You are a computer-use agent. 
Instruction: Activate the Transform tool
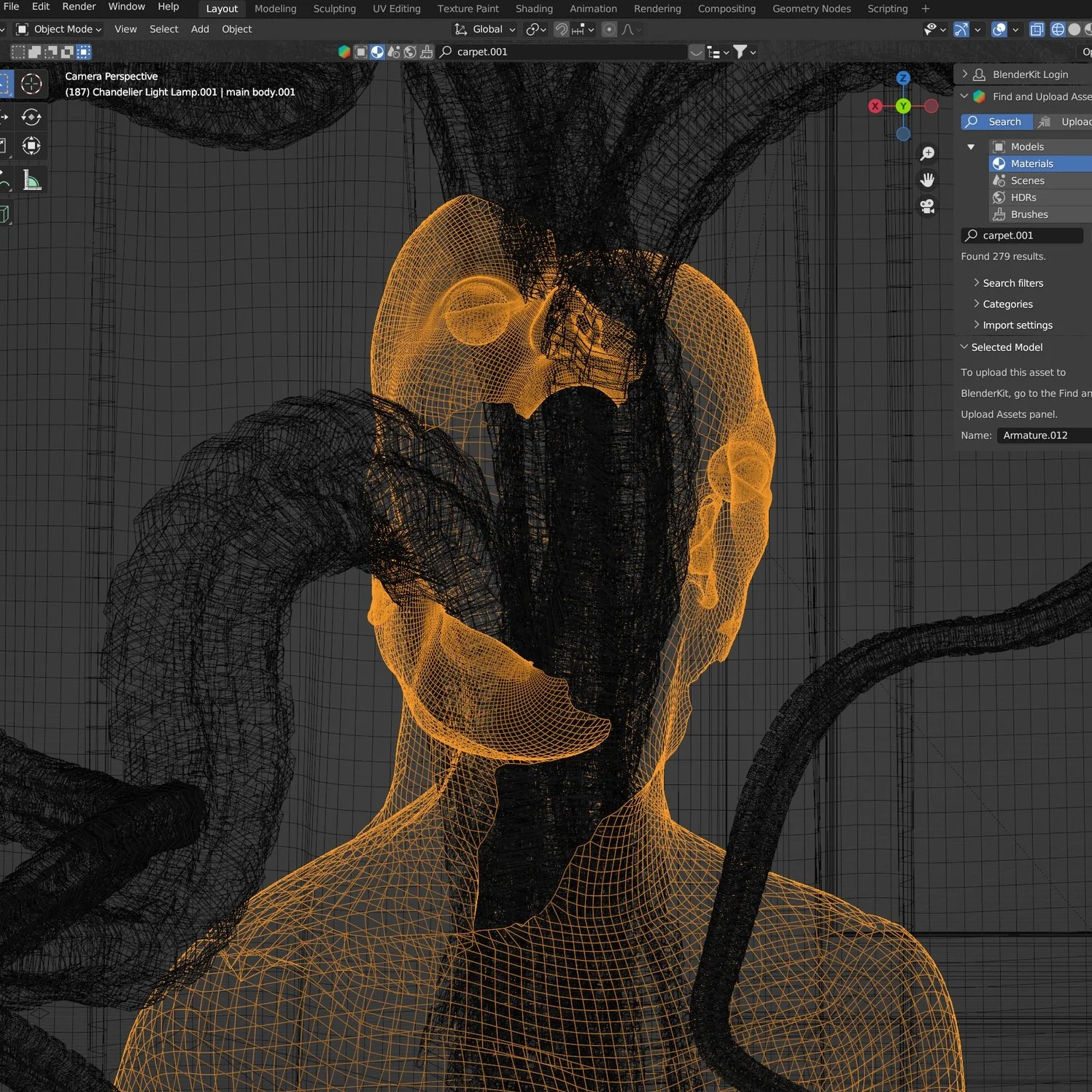coord(31,146)
